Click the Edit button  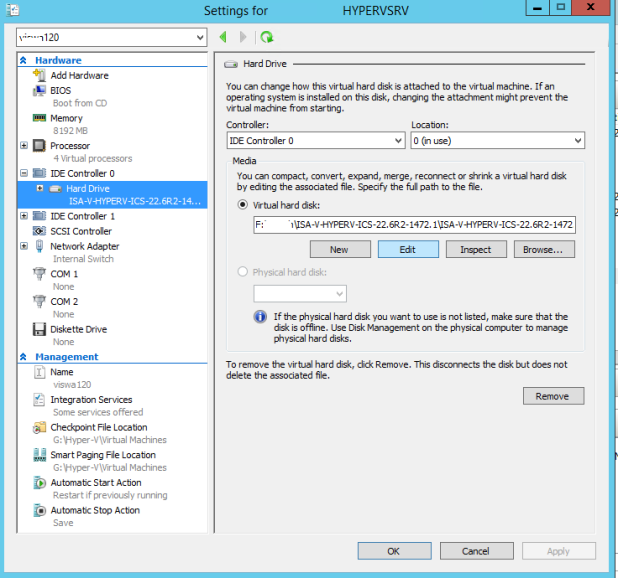408,249
